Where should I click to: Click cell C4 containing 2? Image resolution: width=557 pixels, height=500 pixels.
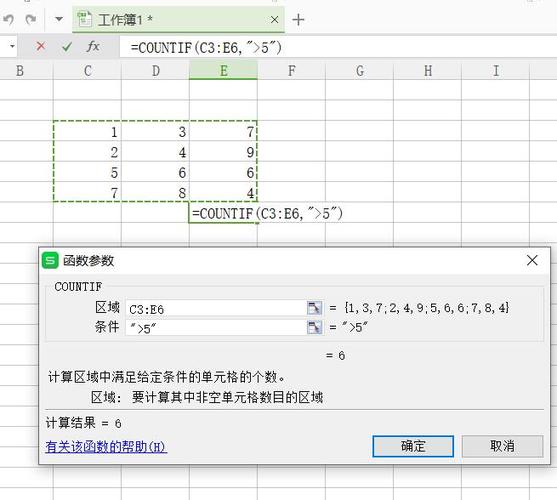pos(87,152)
